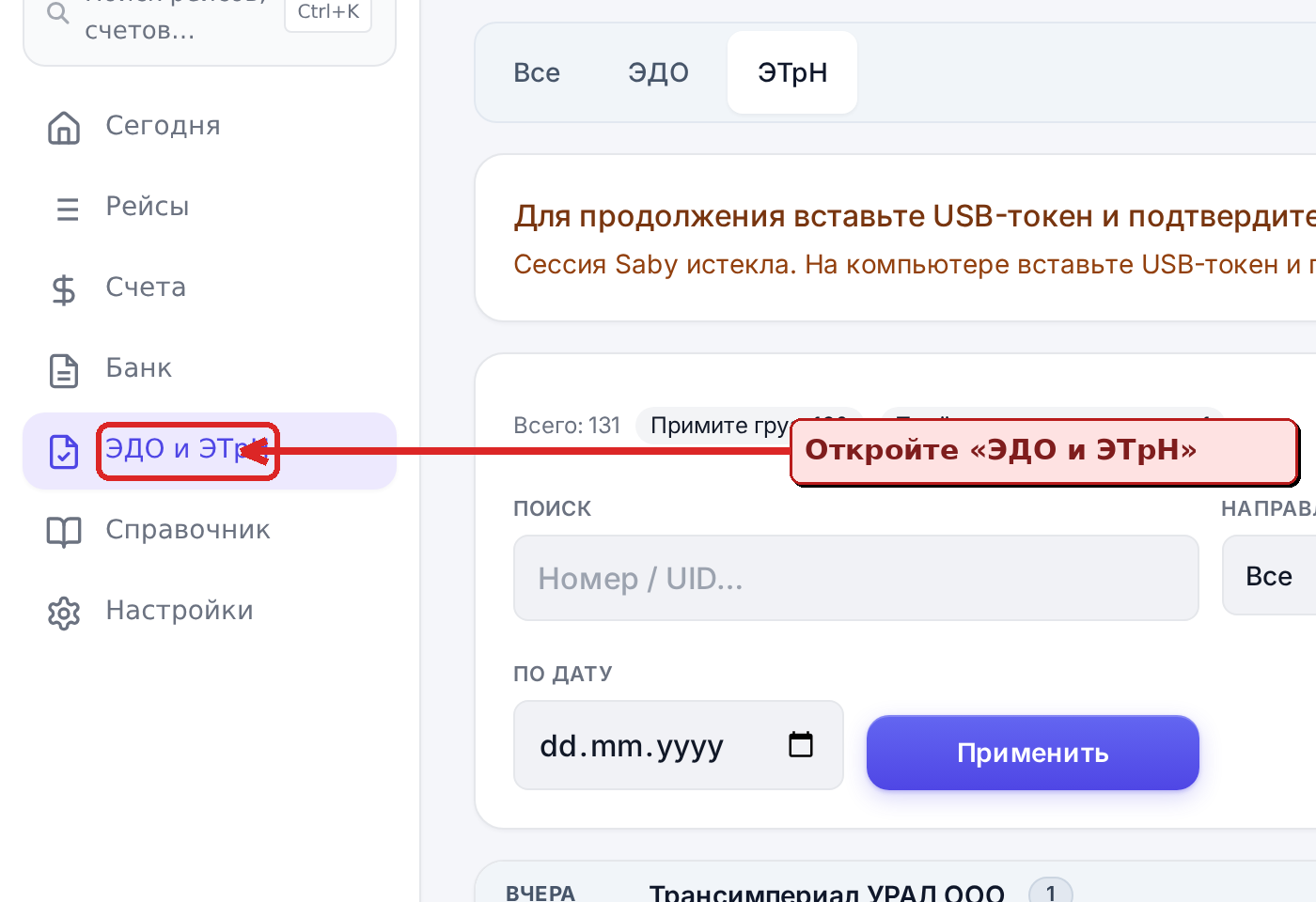
Task: Open Настройки gear settings
Action: (x=209, y=611)
